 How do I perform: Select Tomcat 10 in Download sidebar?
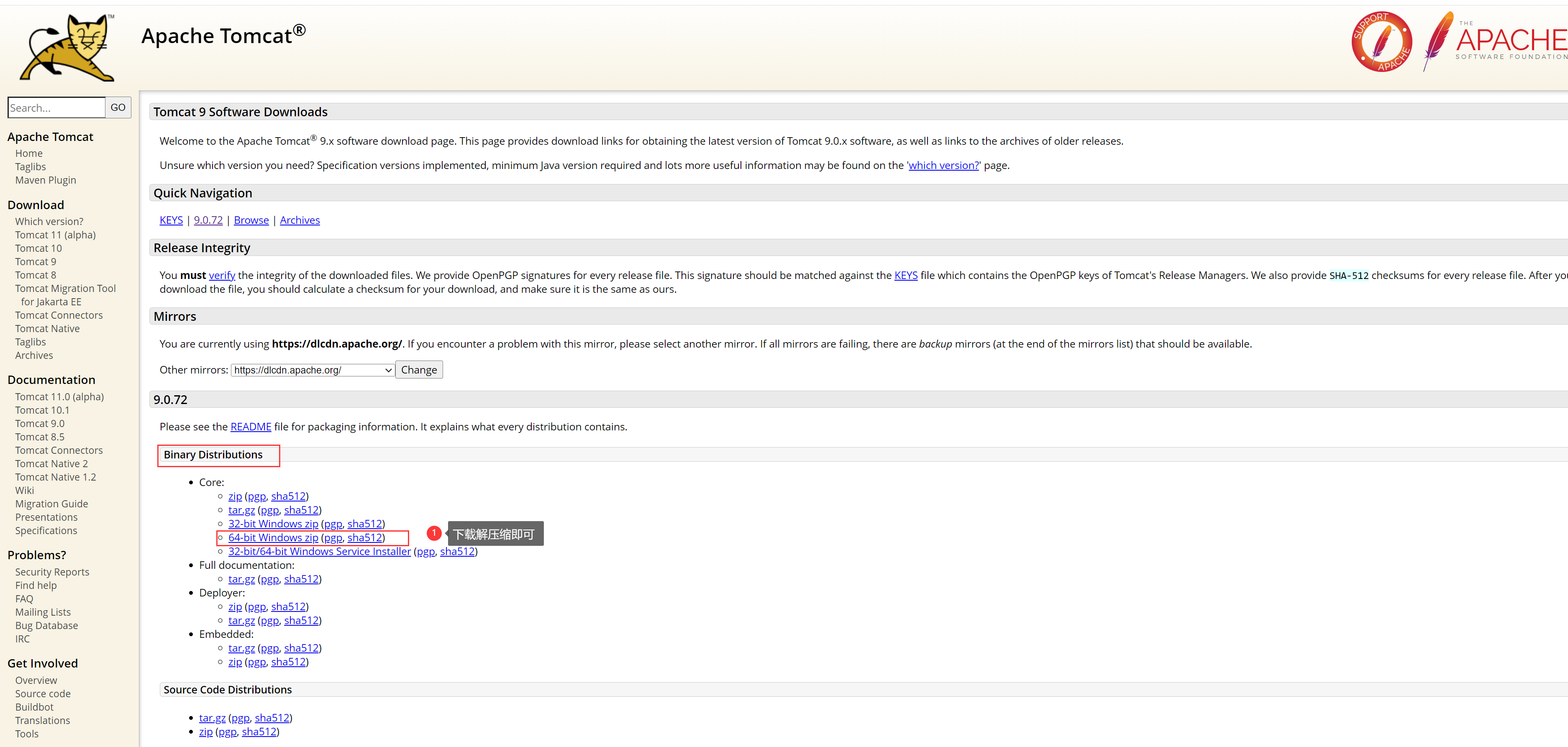[38, 248]
